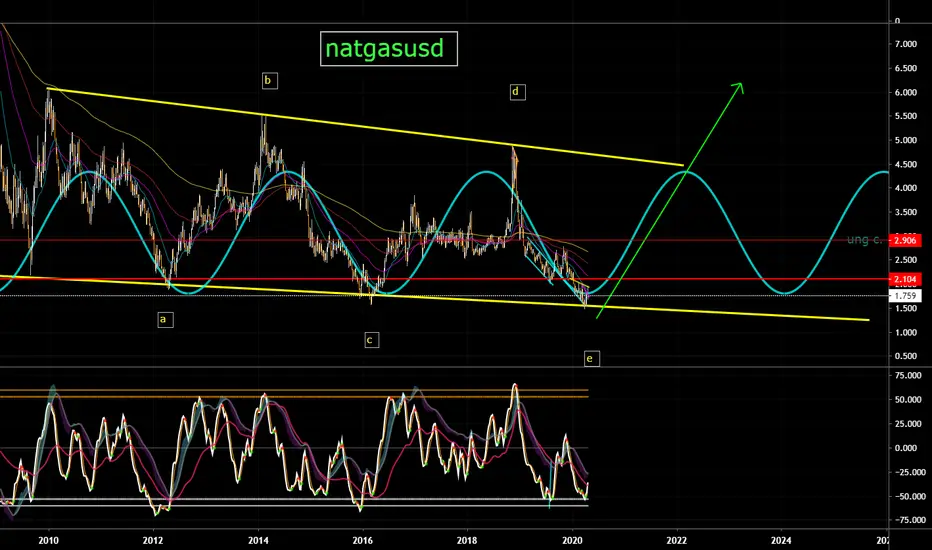Click the 2018 date on the time axis
The width and height of the screenshot is (932, 550).
(x=467, y=540)
